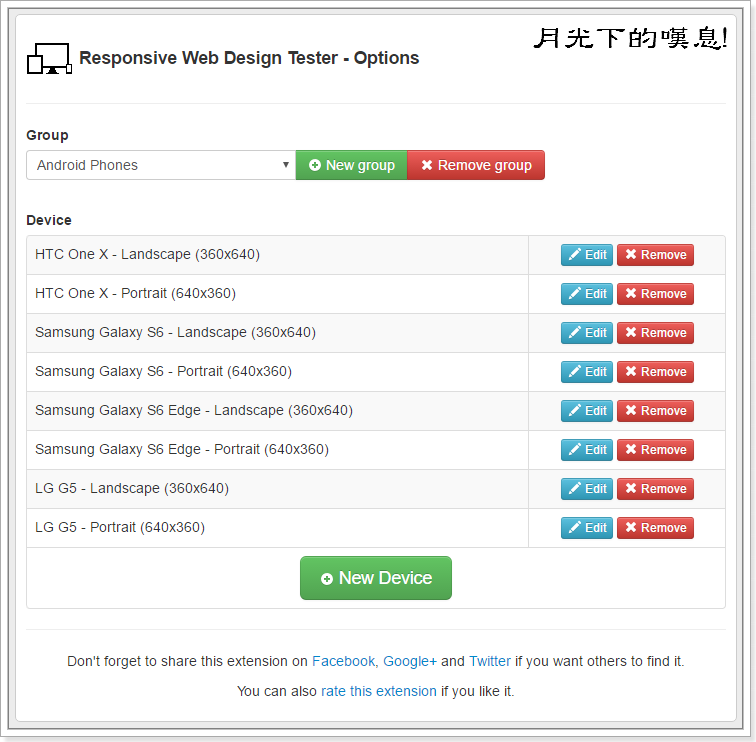Viewport: 756px width, 742px height.
Task: Edit Samsung Galaxy S6 Portrait device
Action: coord(587,372)
